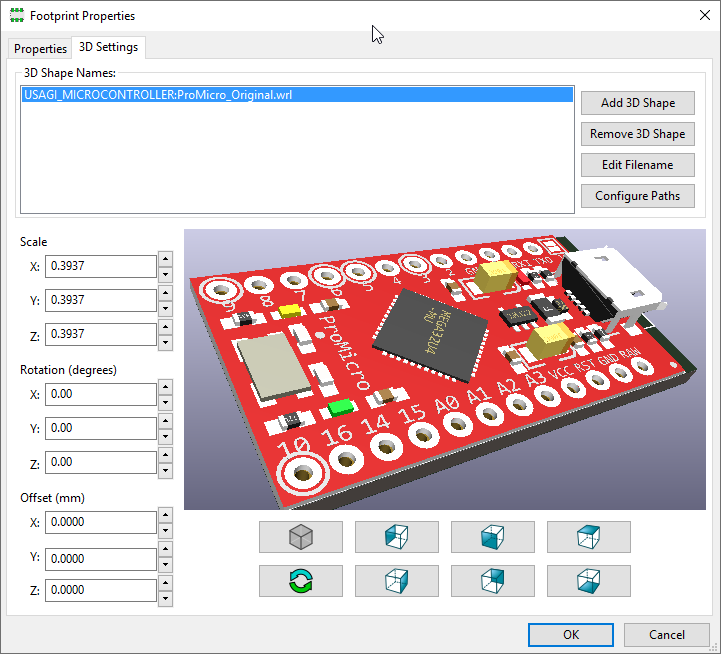Select the 3D Settings tab

(x=109, y=47)
